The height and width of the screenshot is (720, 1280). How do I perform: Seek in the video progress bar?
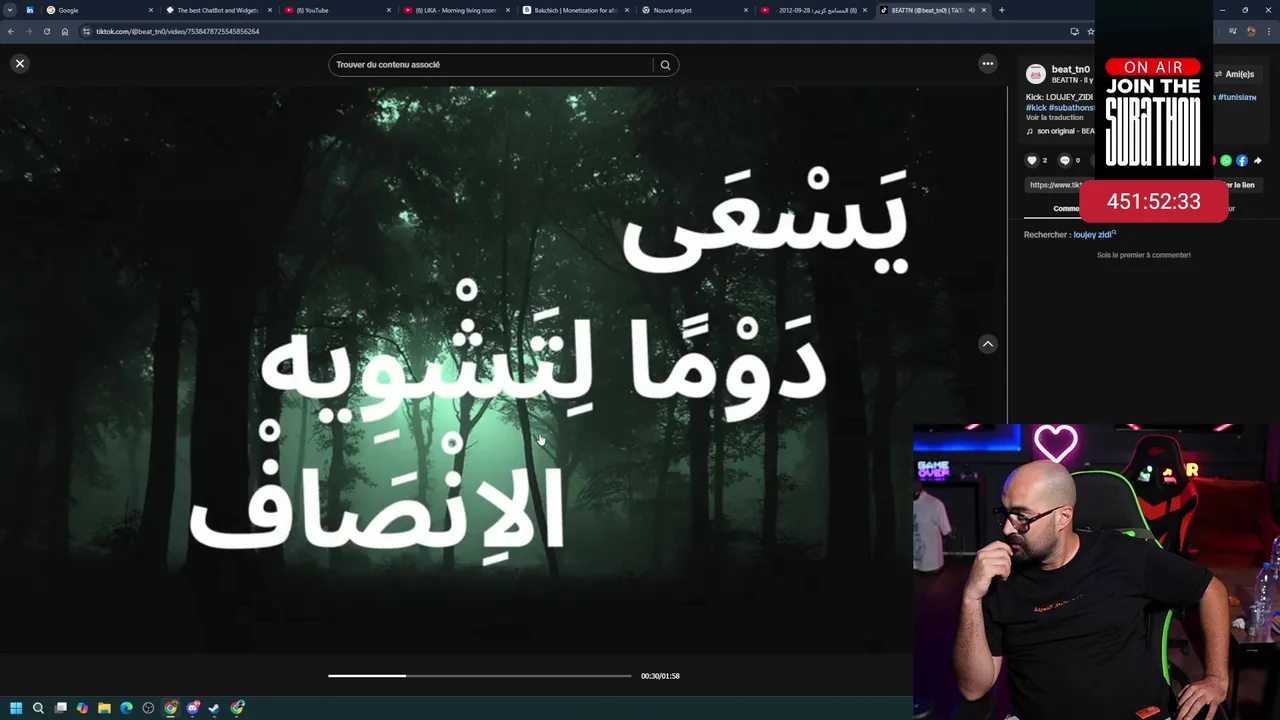[480, 676]
